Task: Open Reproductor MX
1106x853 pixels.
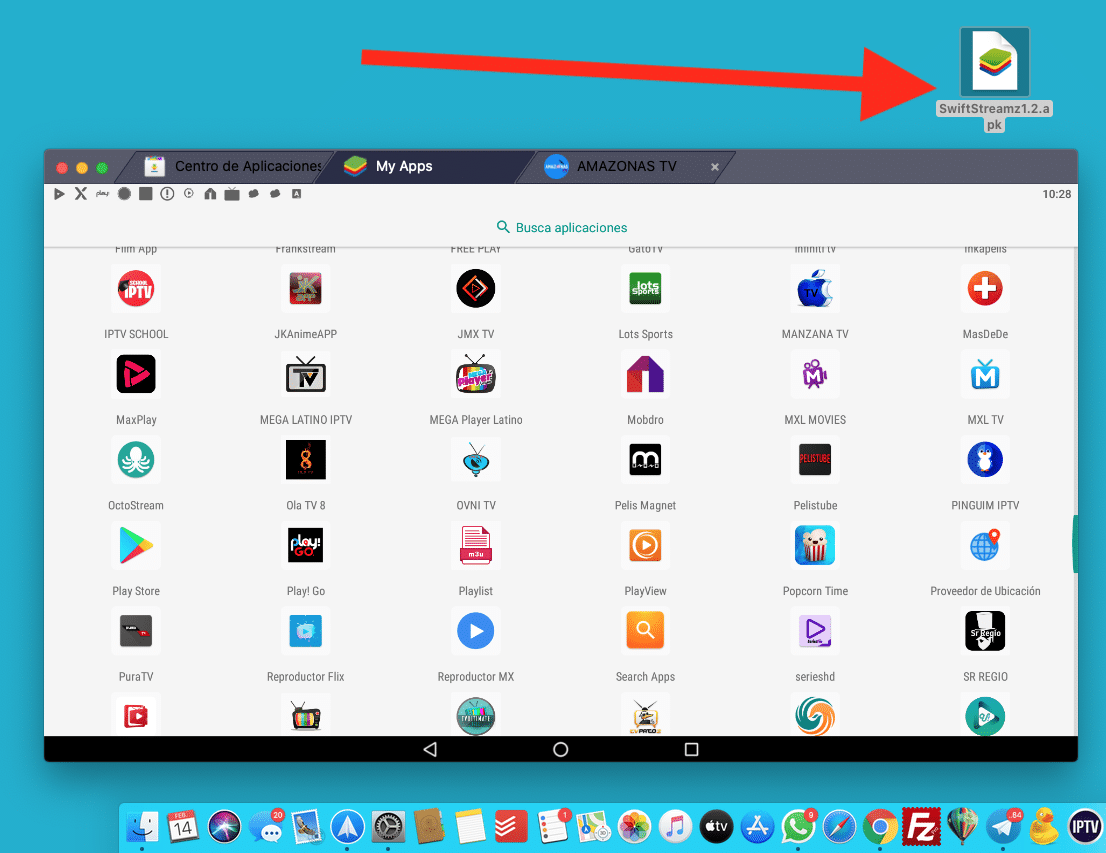Action: [x=475, y=631]
